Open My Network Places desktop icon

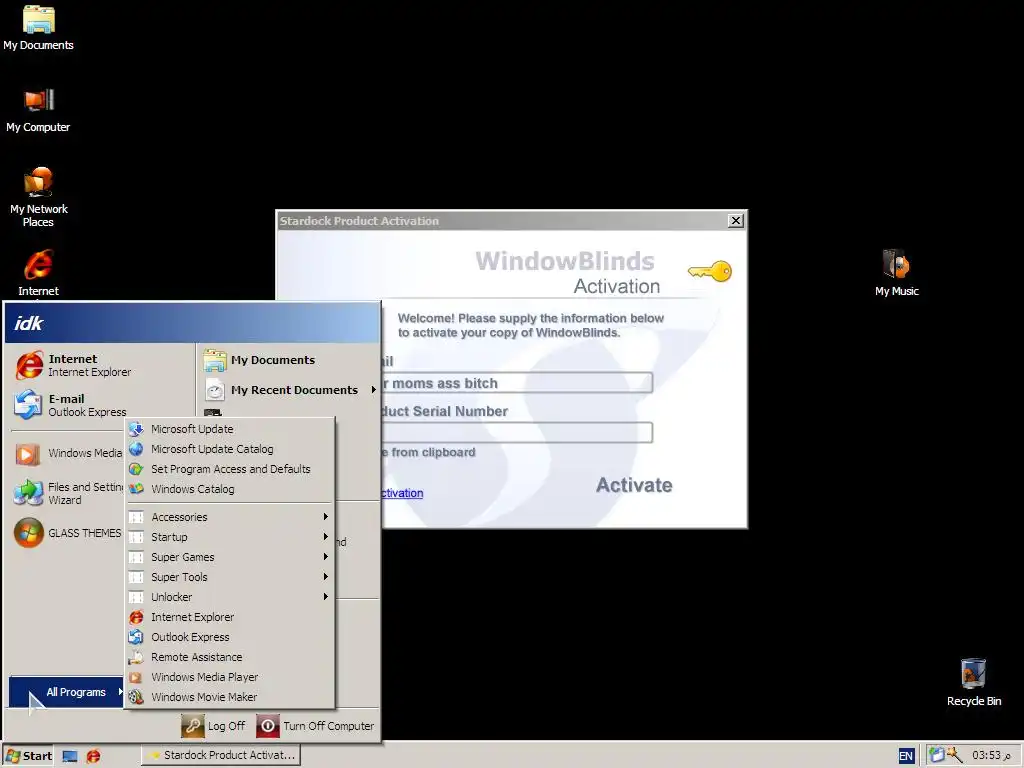(x=39, y=197)
